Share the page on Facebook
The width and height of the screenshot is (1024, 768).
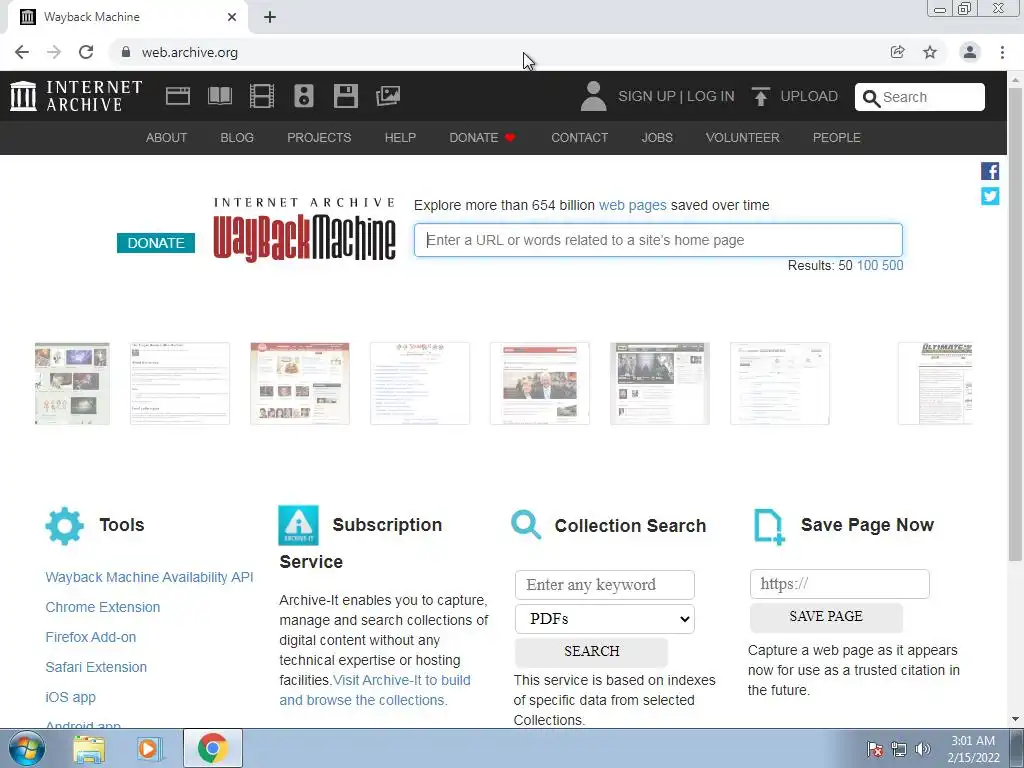990,171
